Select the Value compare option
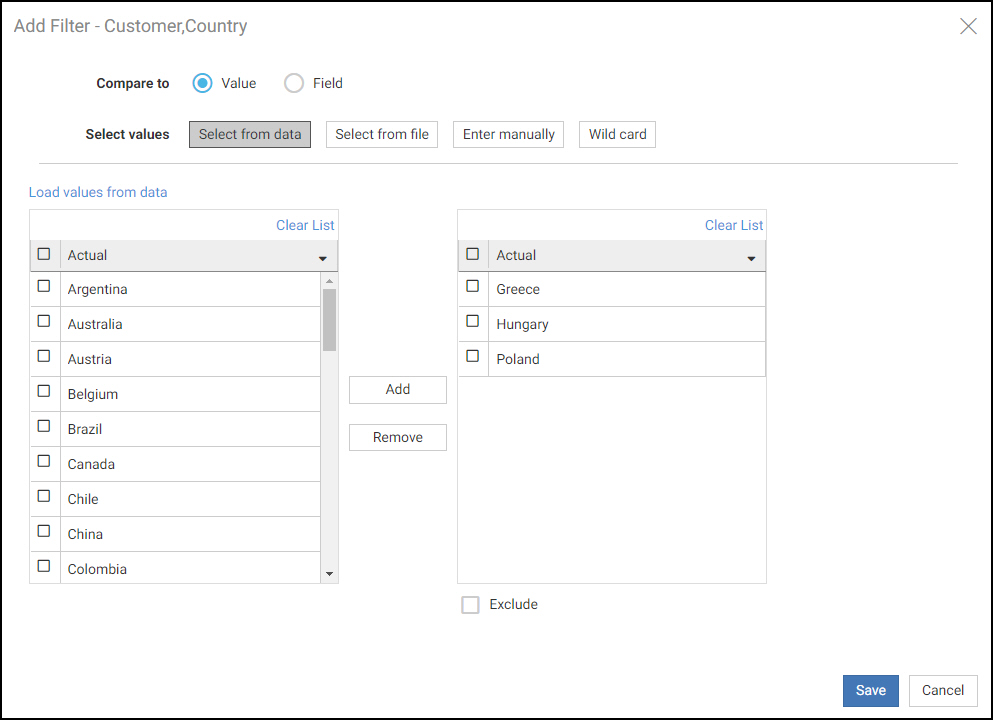993x720 pixels. (202, 83)
